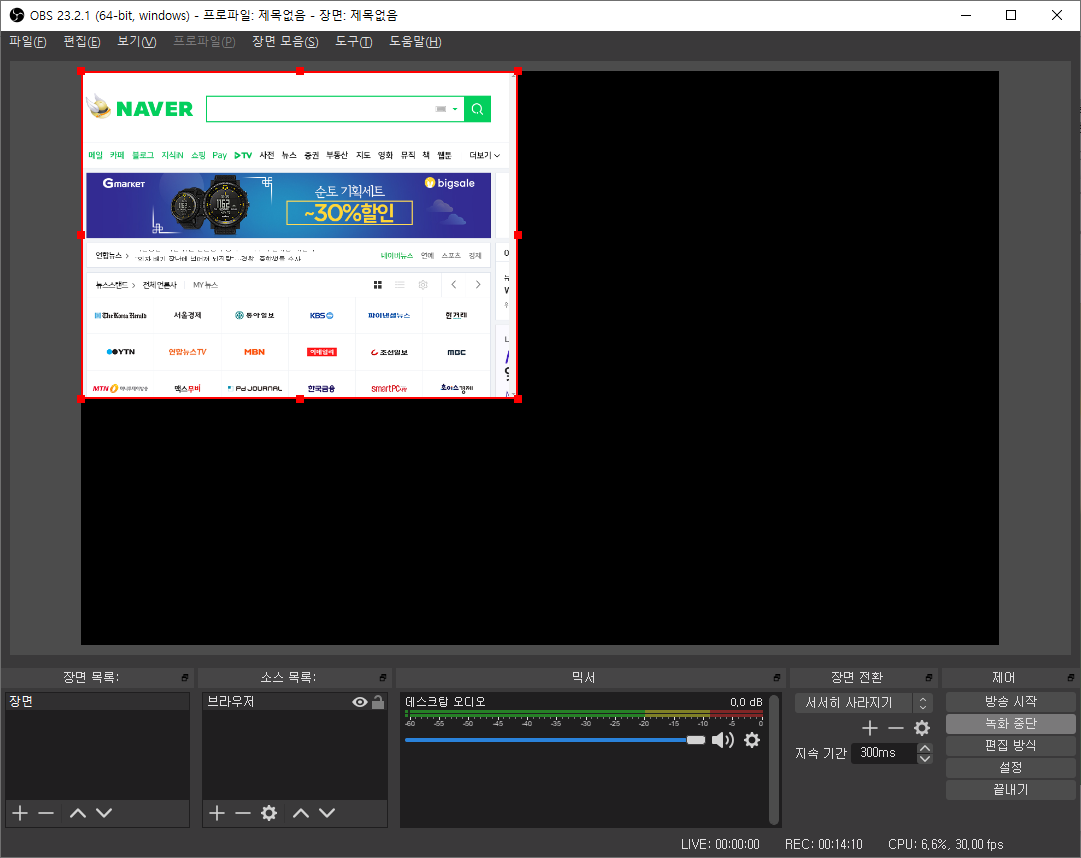Add a scene transition with plus icon

point(870,728)
